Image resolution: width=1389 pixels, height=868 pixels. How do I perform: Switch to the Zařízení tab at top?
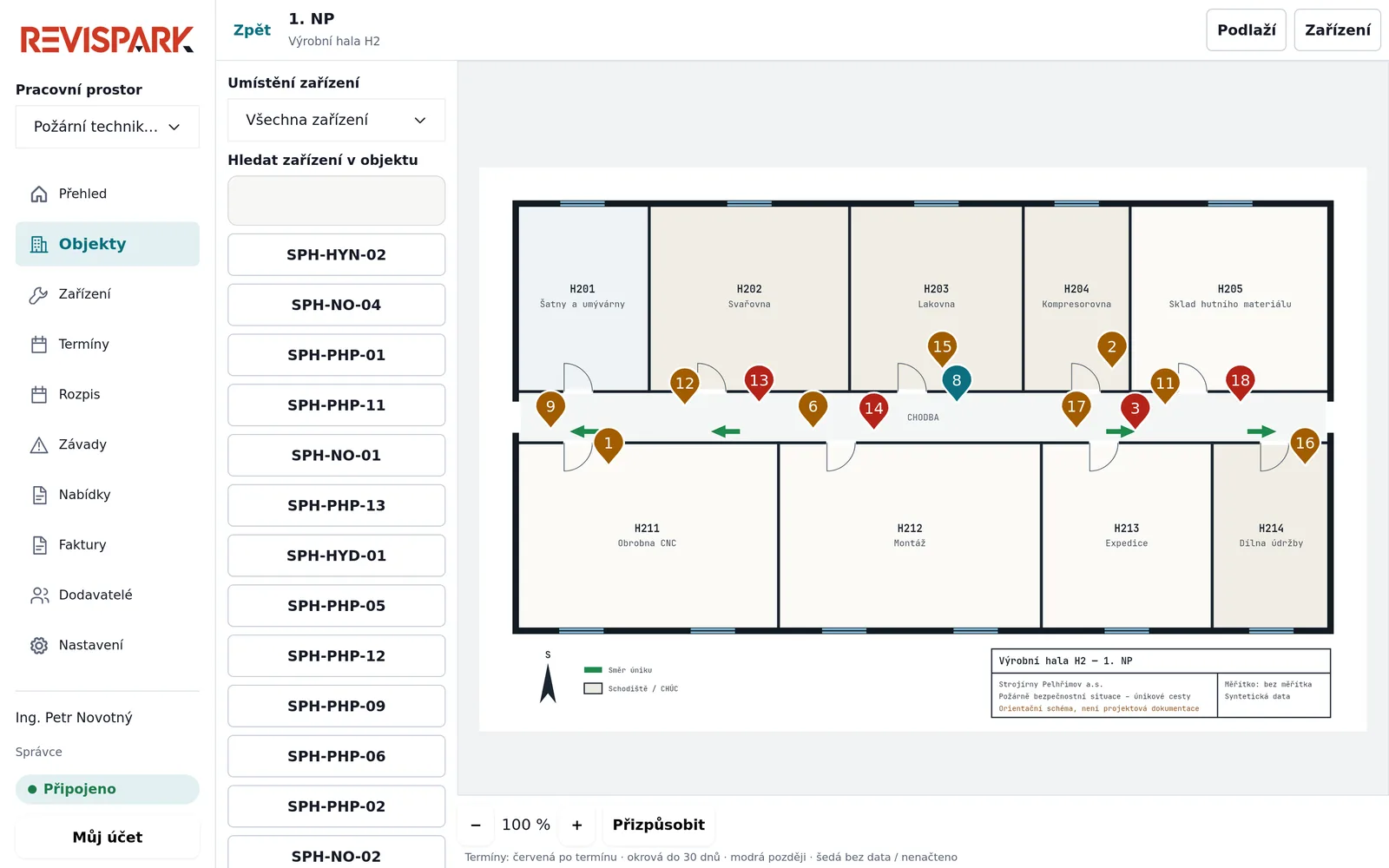[x=1337, y=30]
